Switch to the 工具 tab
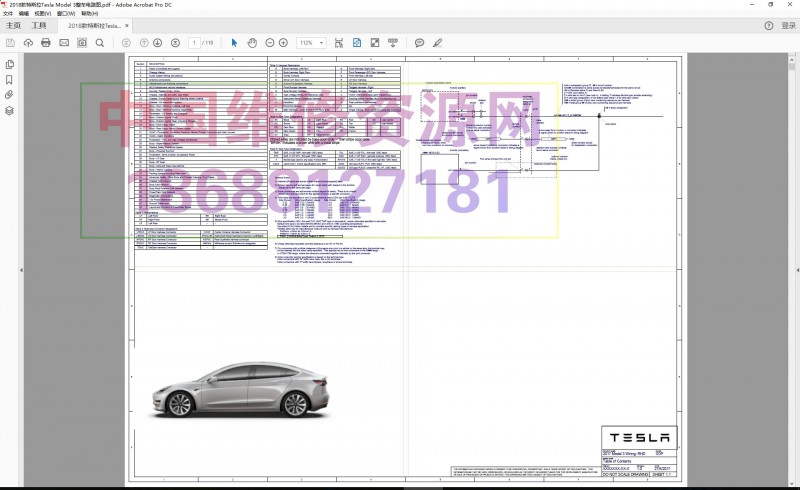 [x=39, y=26]
